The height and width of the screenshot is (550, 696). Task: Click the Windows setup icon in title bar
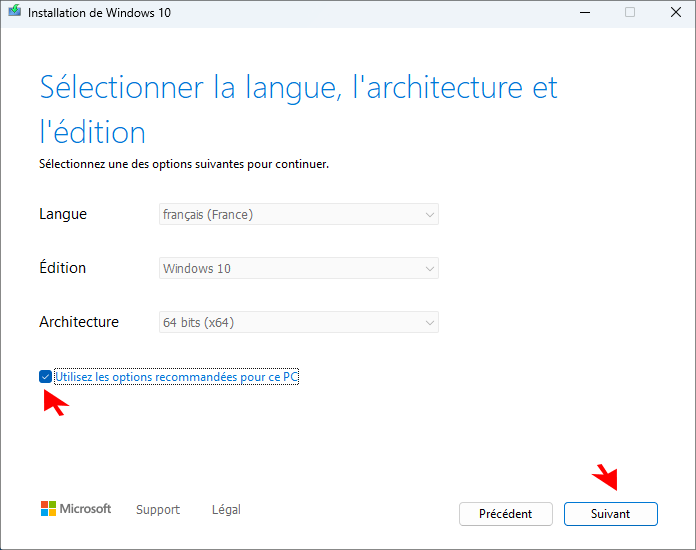point(14,11)
